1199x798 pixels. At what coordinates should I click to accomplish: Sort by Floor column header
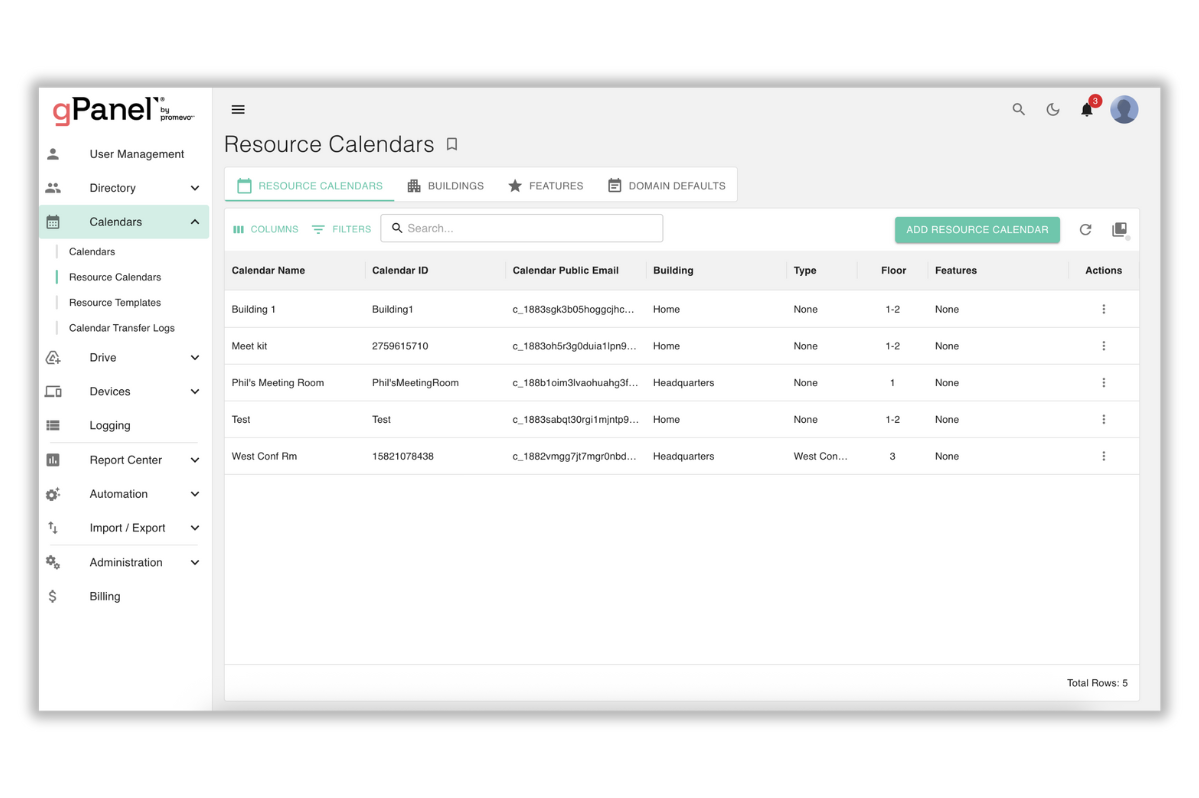(x=893, y=271)
